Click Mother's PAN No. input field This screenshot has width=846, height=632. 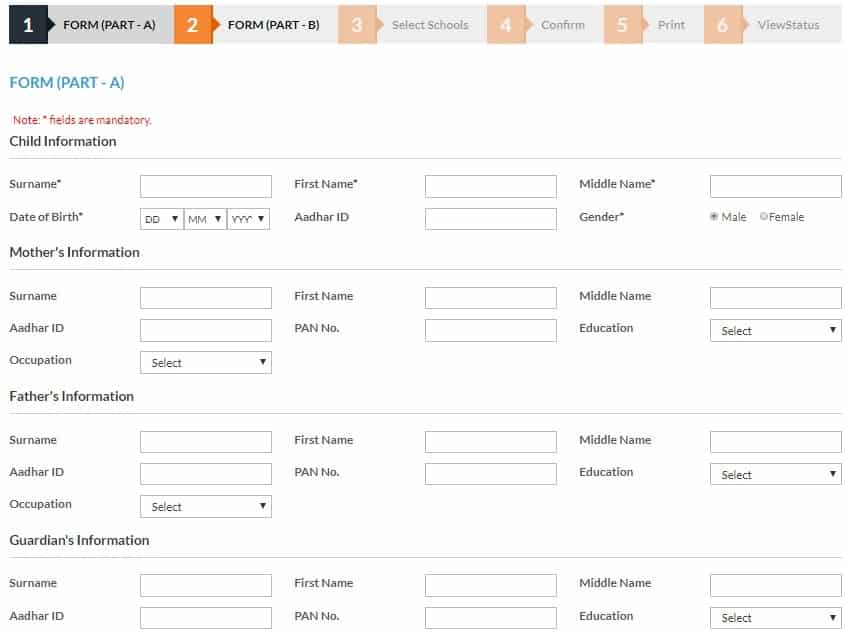point(490,330)
